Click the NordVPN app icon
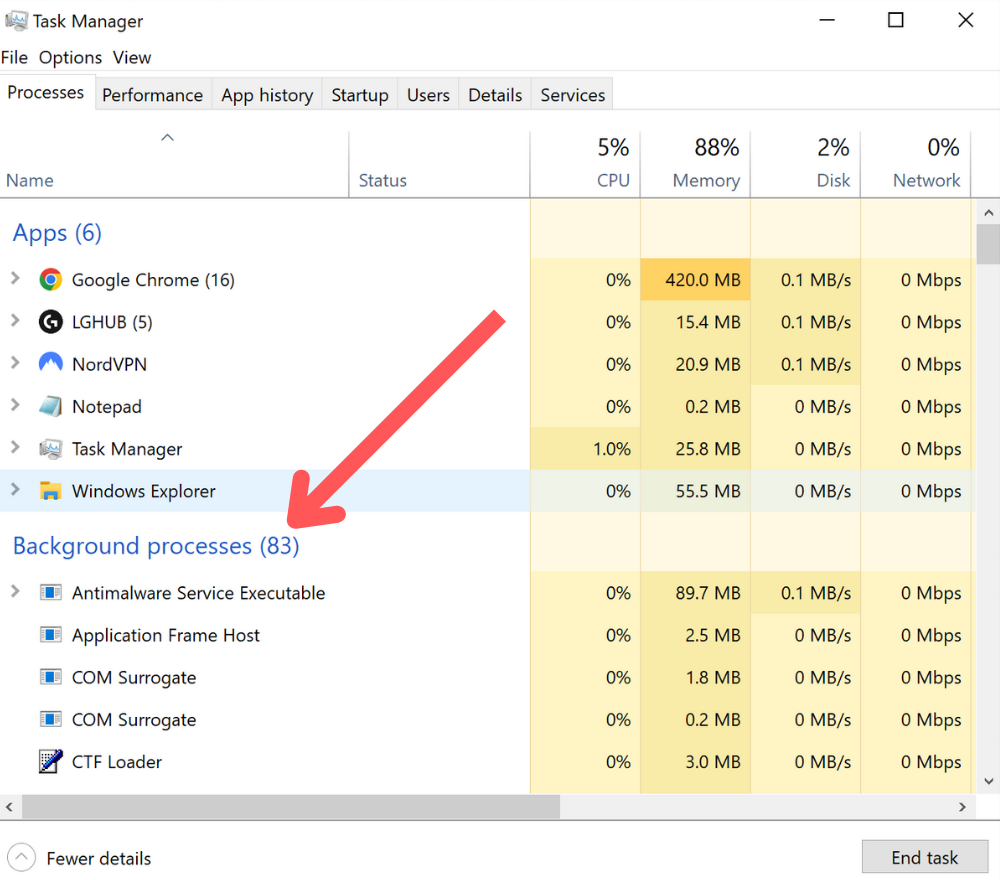 click(x=50, y=363)
